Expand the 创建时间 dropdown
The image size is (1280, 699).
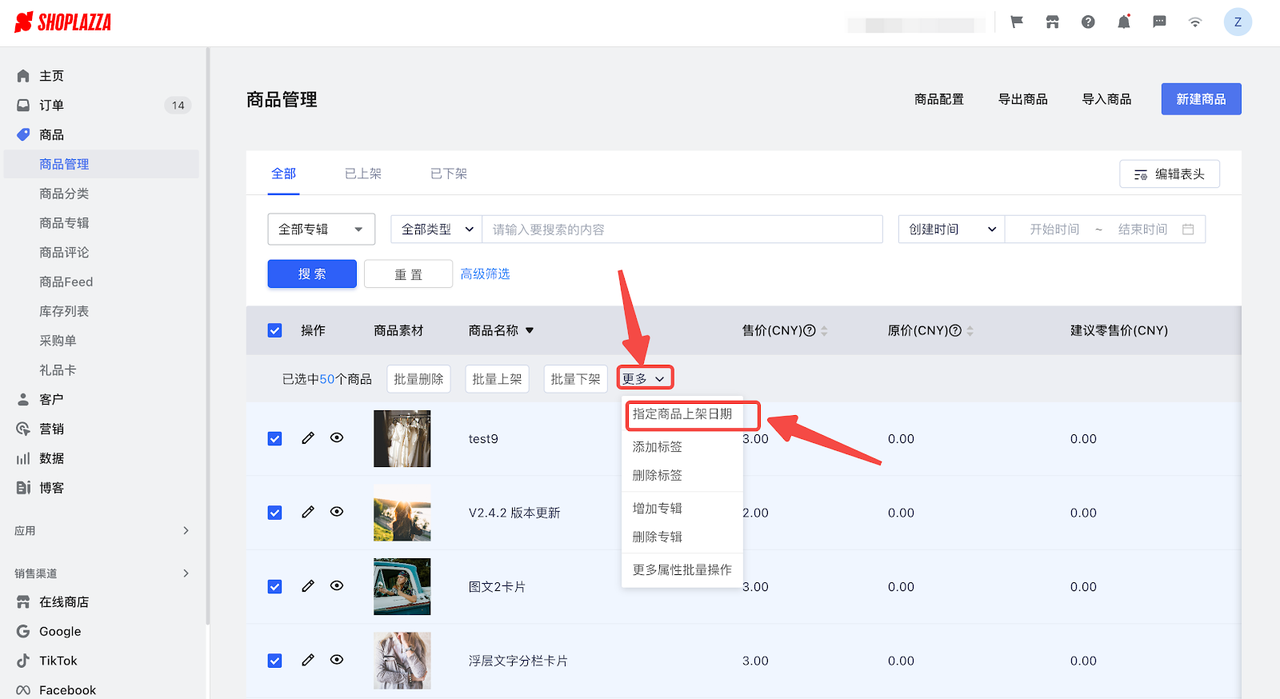click(949, 228)
